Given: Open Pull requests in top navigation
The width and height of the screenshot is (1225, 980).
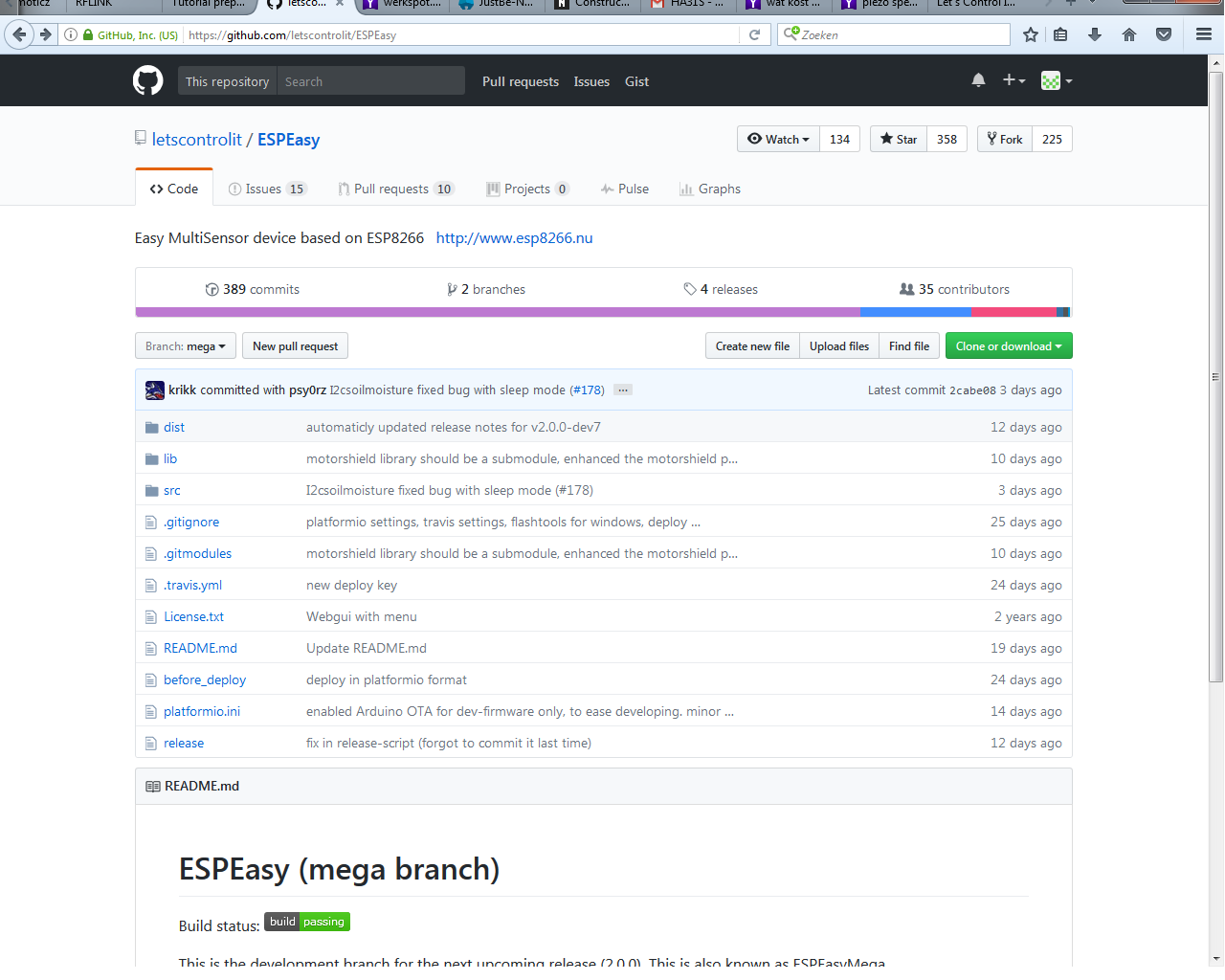Looking at the screenshot, I should tap(521, 81).
